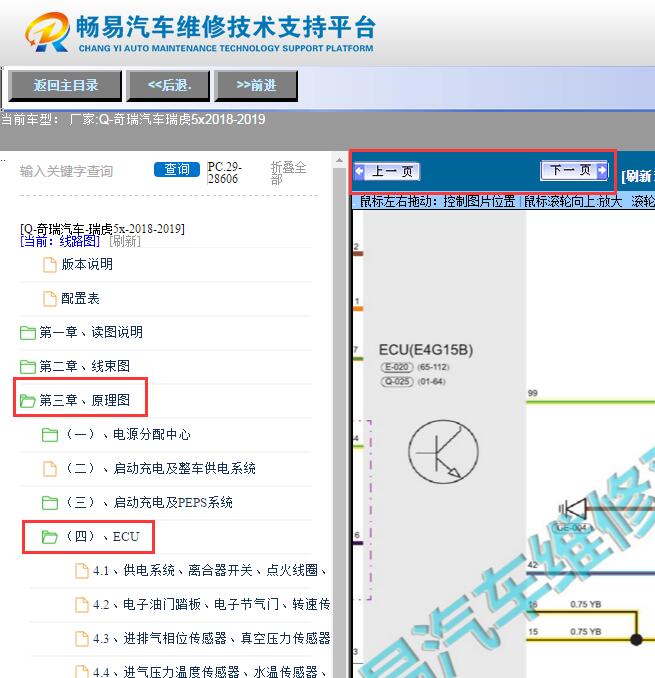The width and height of the screenshot is (655, 678).
Task: Click folder icon of 启动充电及PEPS系统
Action: [x=50, y=503]
